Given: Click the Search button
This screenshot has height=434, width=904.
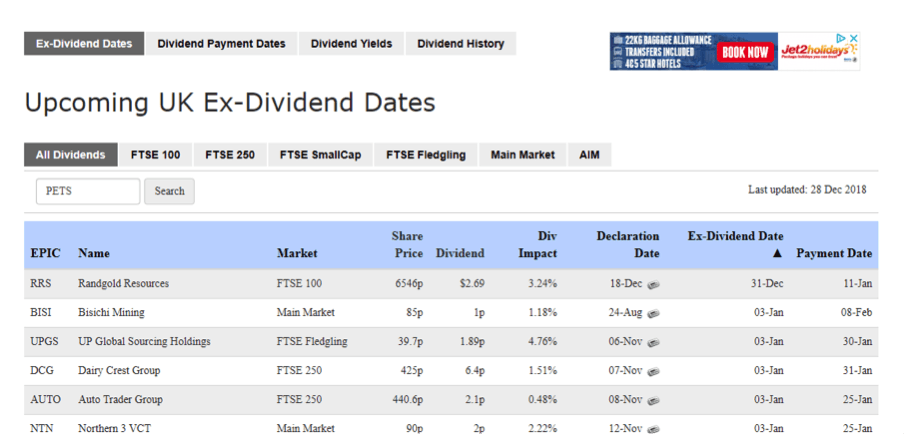Looking at the screenshot, I should [170, 191].
